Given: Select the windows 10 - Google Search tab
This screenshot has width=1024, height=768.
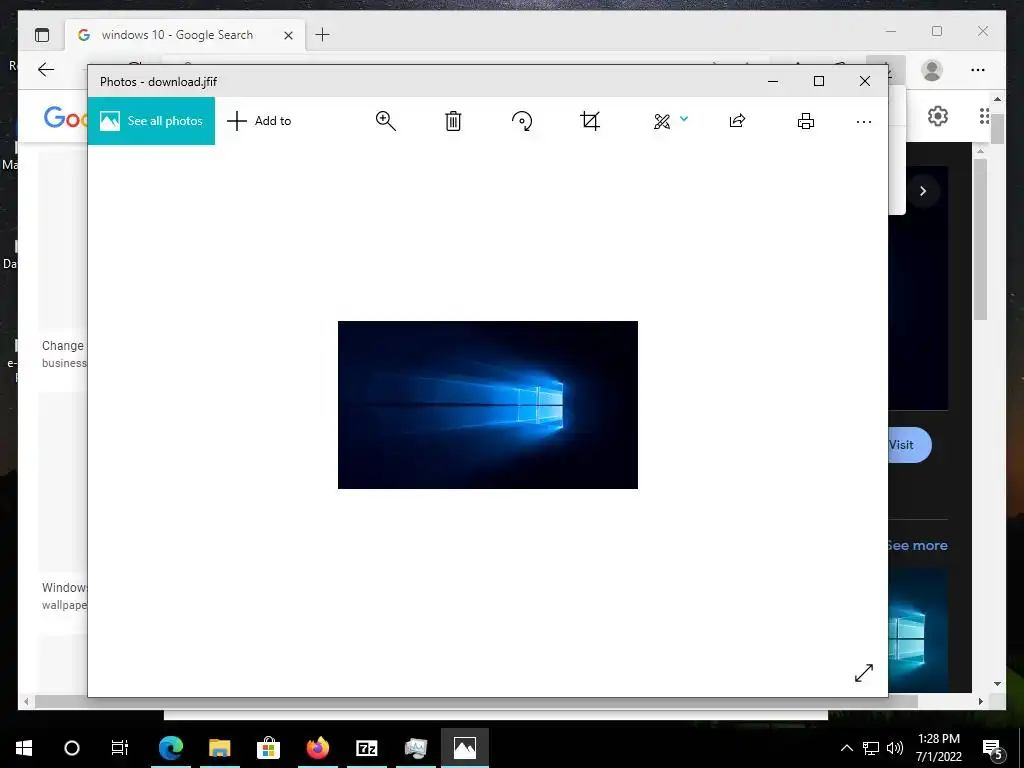Looking at the screenshot, I should click(177, 35).
